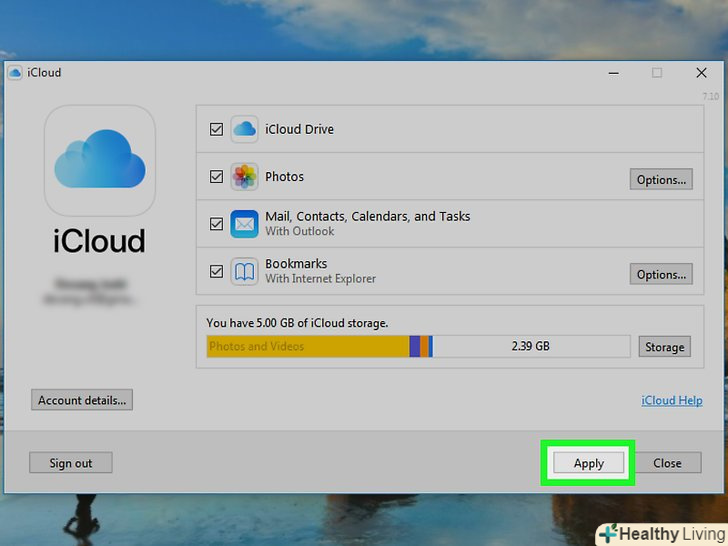The height and width of the screenshot is (546, 728).
Task: Close the iCloud window with X
Action: coord(702,72)
